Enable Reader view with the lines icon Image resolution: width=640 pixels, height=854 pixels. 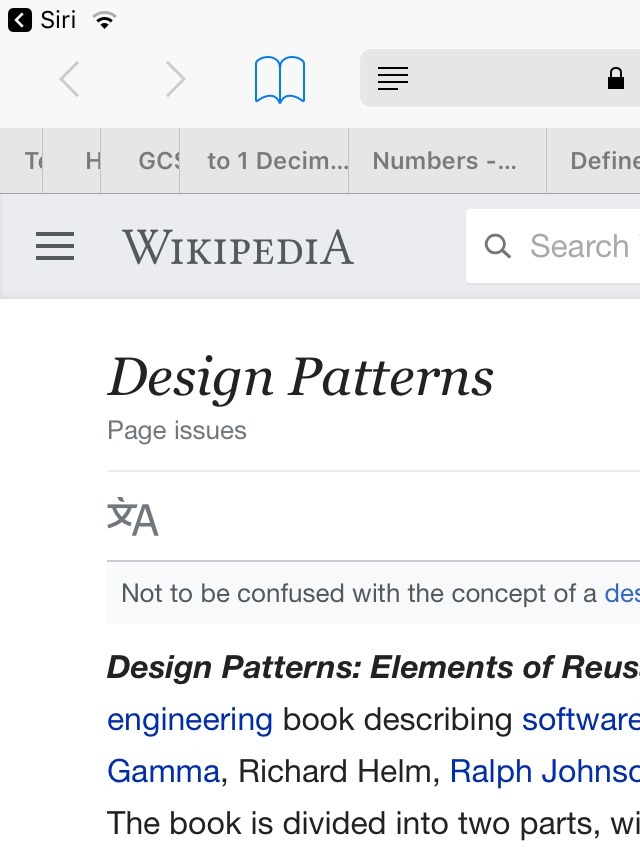tap(393, 79)
